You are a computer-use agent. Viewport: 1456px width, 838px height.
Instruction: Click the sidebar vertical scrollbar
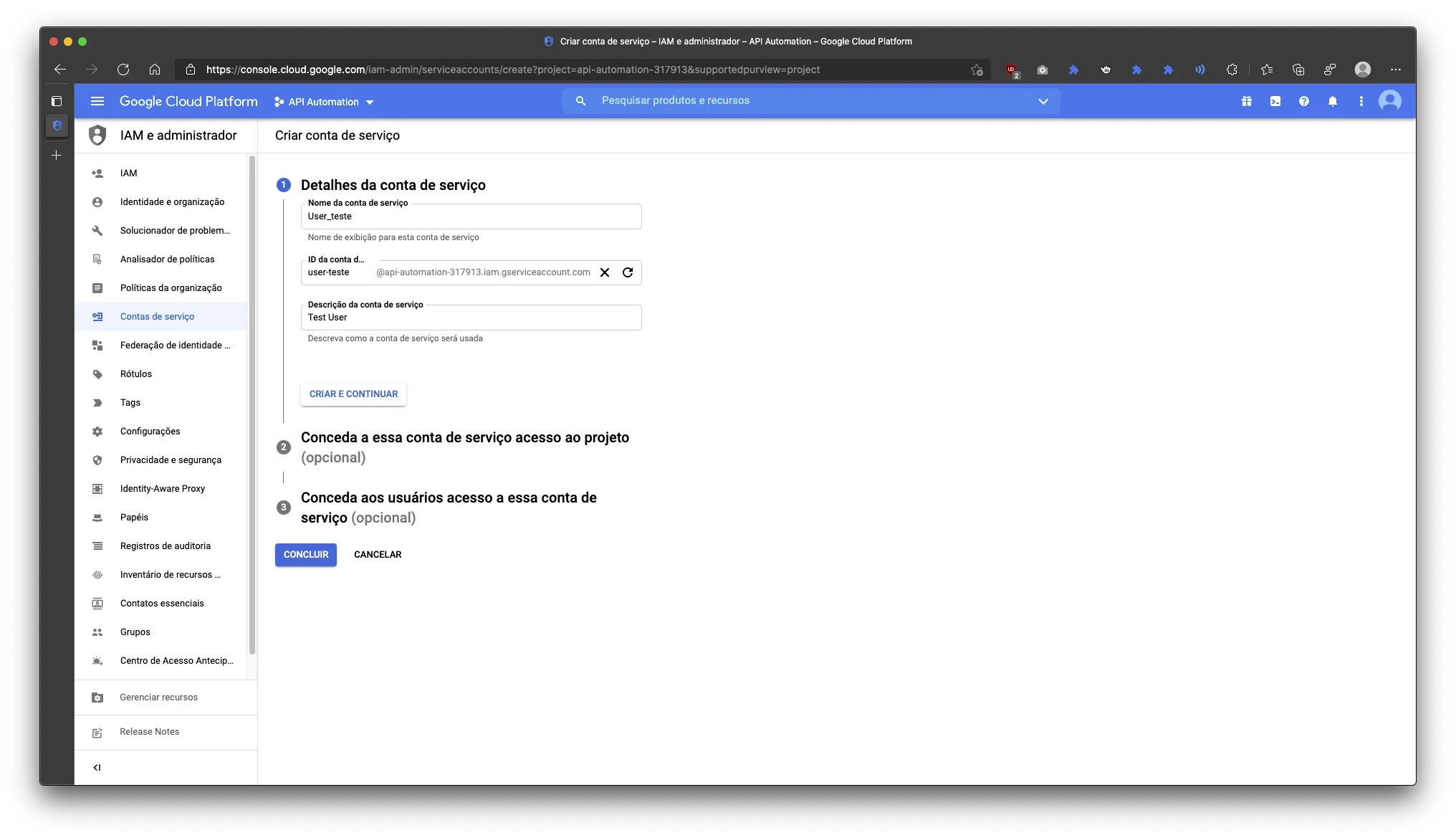coord(252,405)
